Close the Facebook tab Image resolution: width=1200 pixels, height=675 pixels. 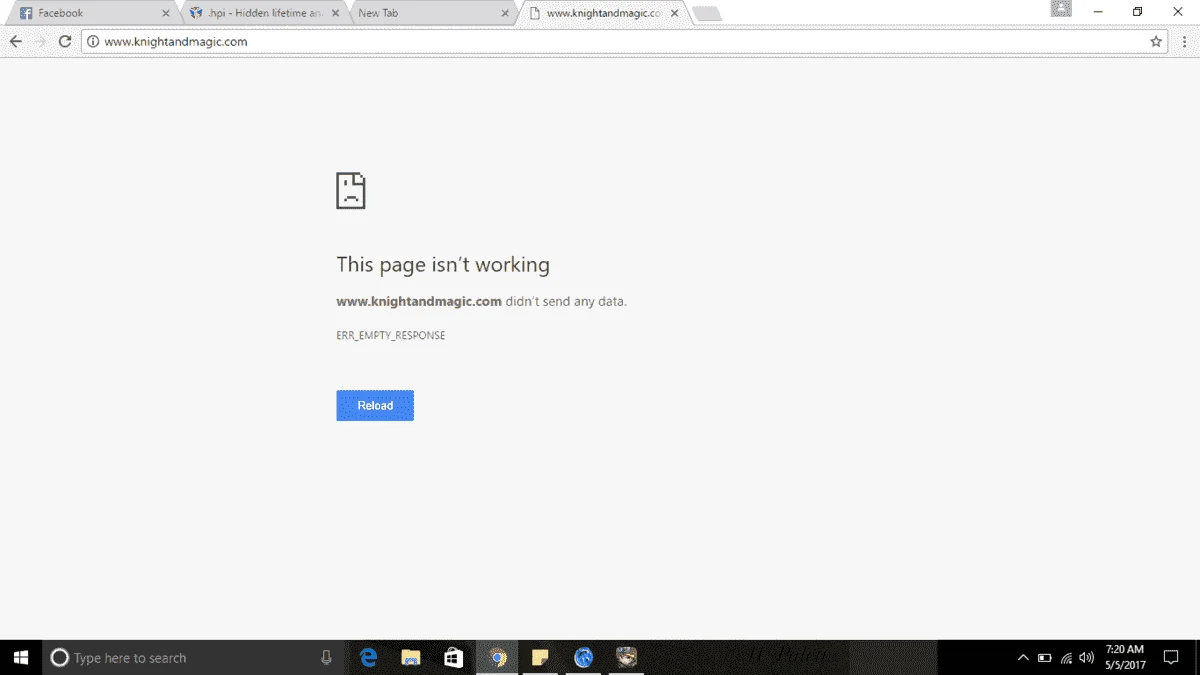pos(166,13)
